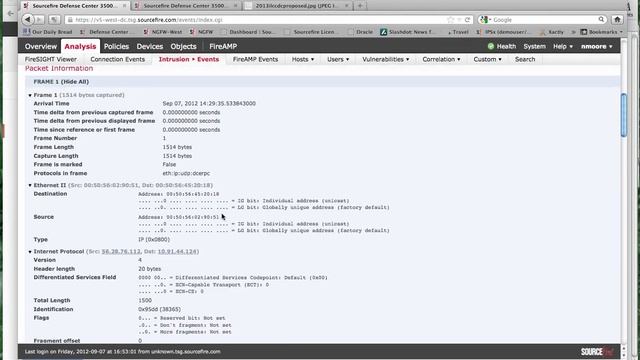Open the Policies menu

point(116,47)
